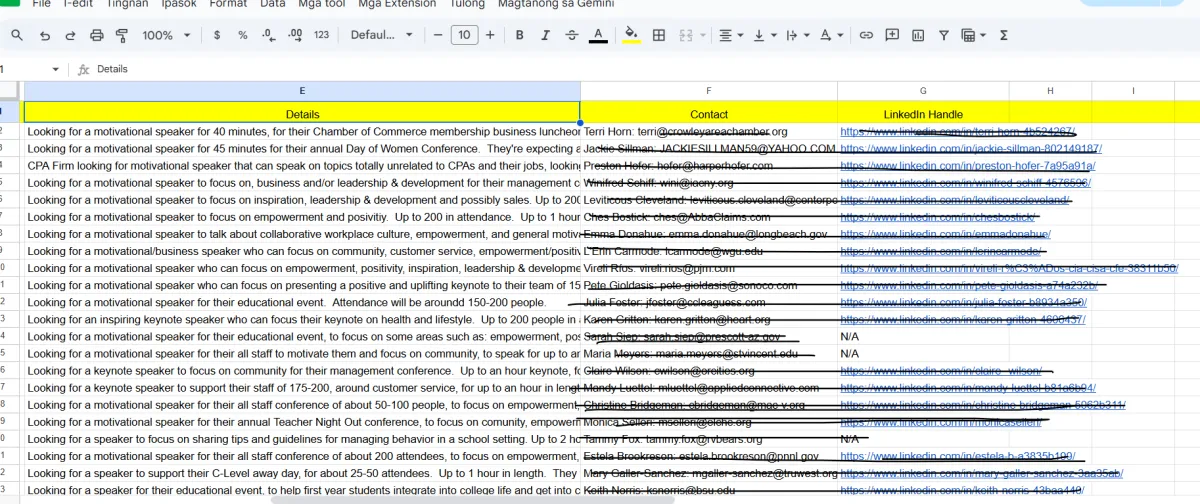This screenshot has height=504, width=1200.
Task: Expand the name box dropdown arrow
Action: (x=55, y=69)
